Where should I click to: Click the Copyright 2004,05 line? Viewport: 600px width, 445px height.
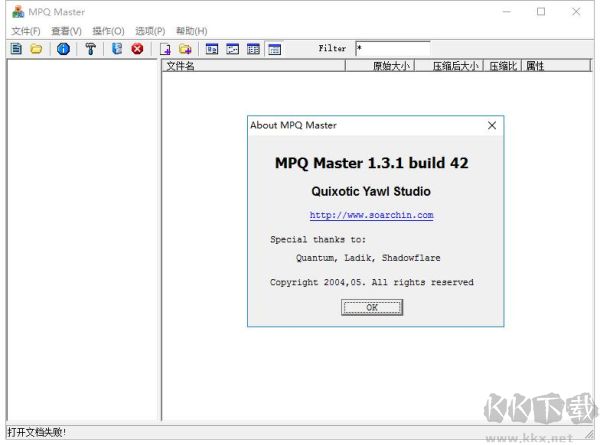coord(372,282)
